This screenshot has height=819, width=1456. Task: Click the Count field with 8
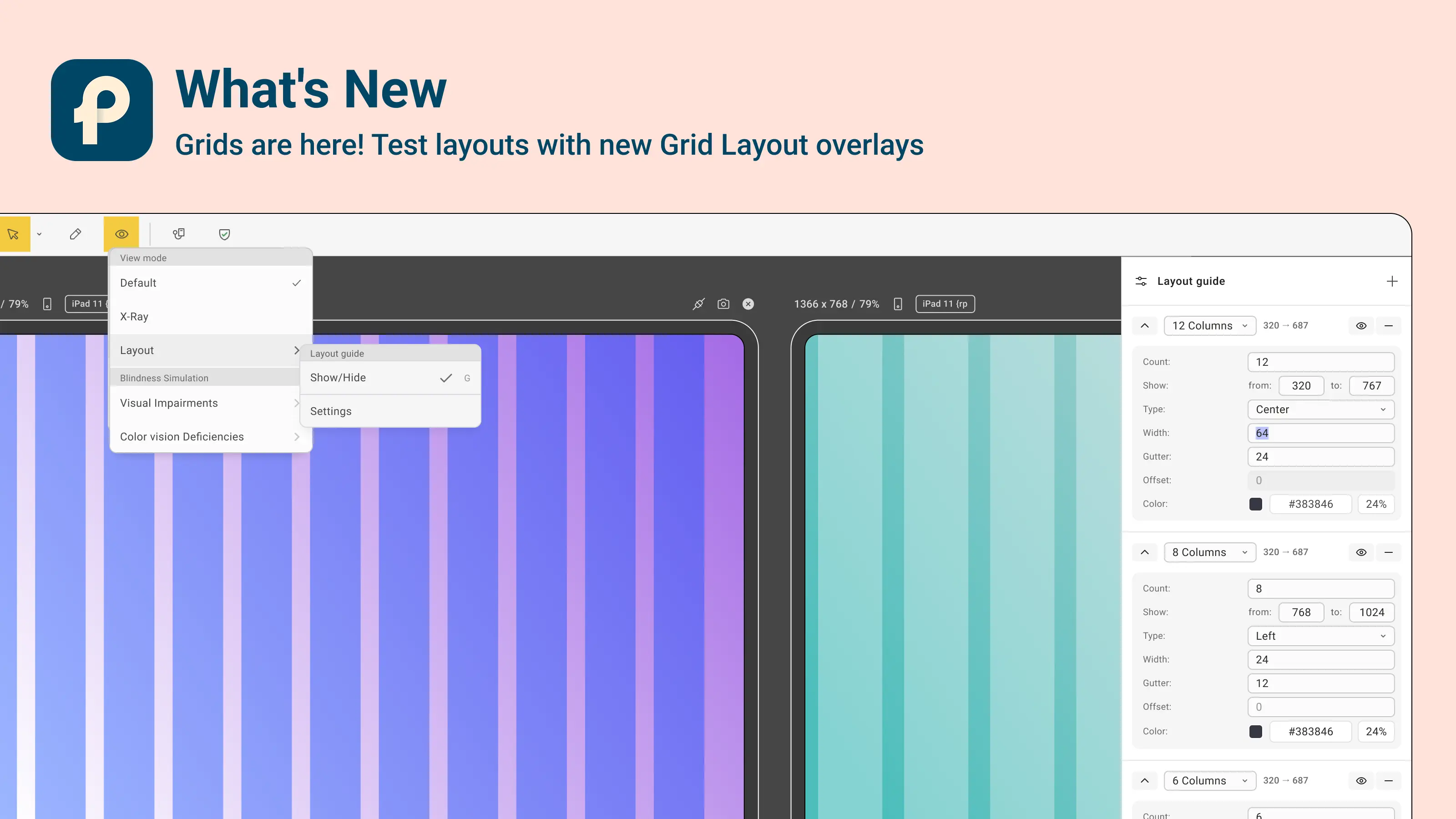pyautogui.click(x=1321, y=589)
